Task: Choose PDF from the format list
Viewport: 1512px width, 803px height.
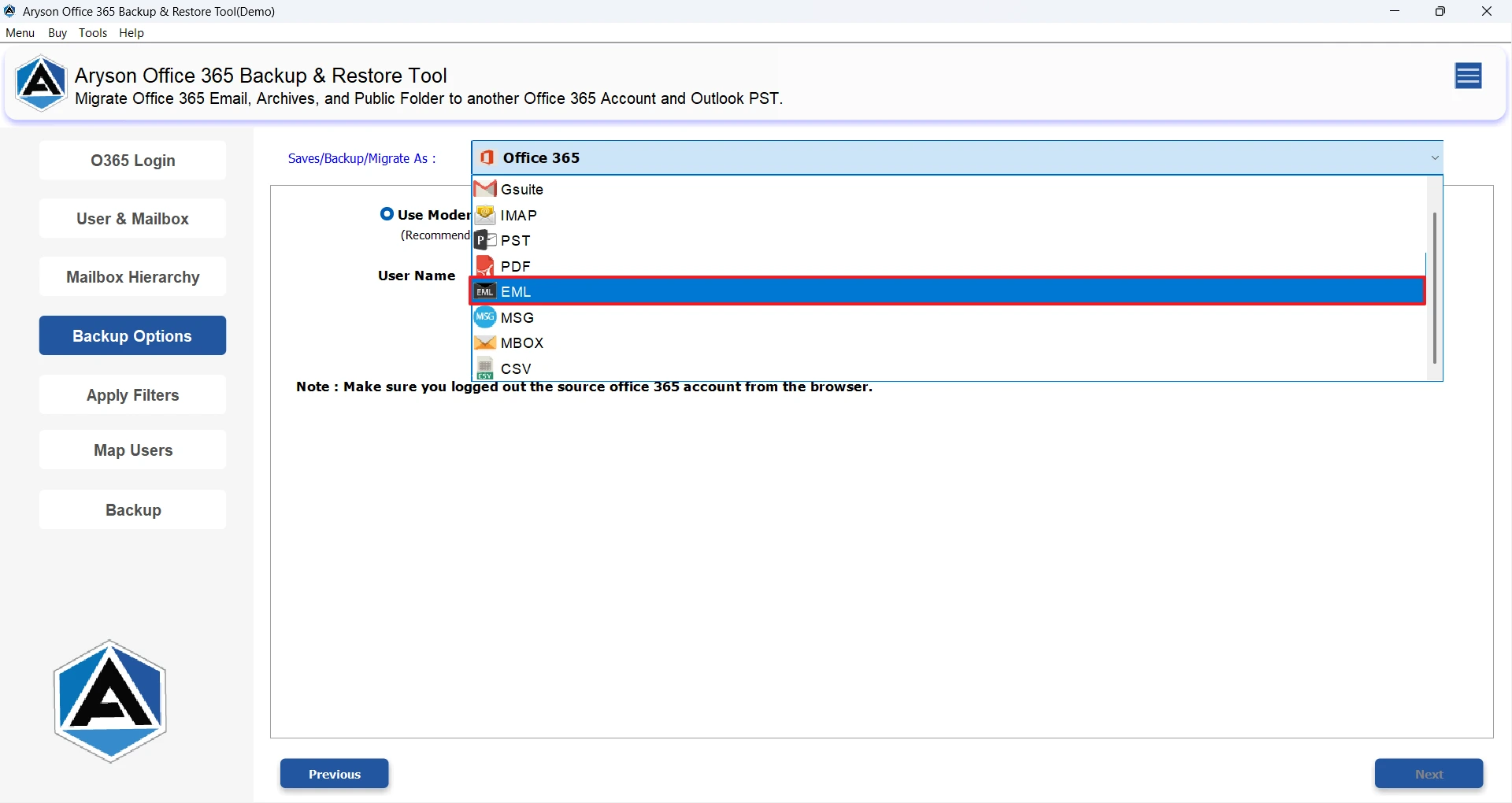Action: (x=949, y=266)
